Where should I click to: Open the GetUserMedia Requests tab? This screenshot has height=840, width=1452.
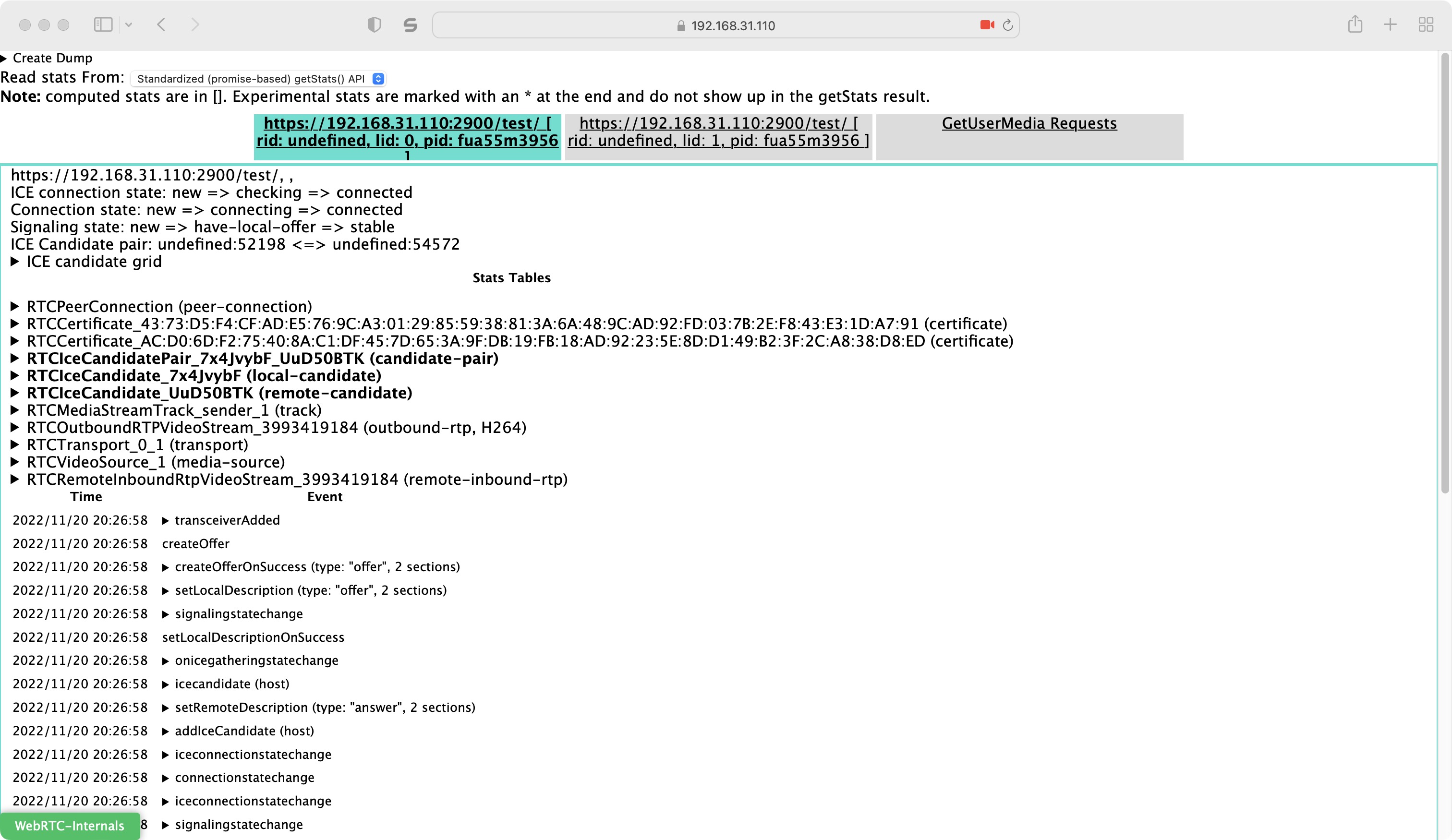(x=1029, y=123)
